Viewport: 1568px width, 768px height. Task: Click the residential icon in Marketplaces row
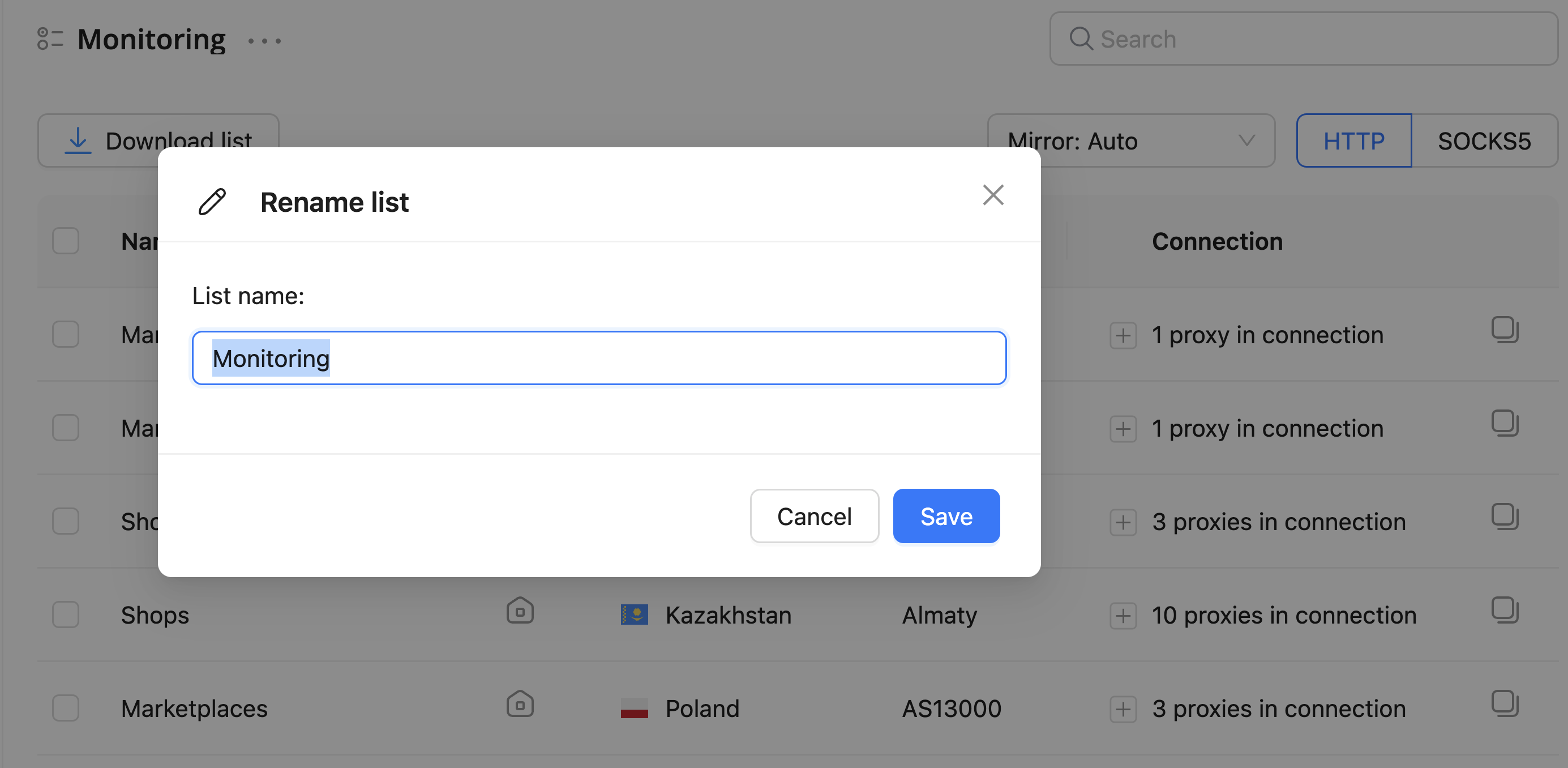[520, 705]
